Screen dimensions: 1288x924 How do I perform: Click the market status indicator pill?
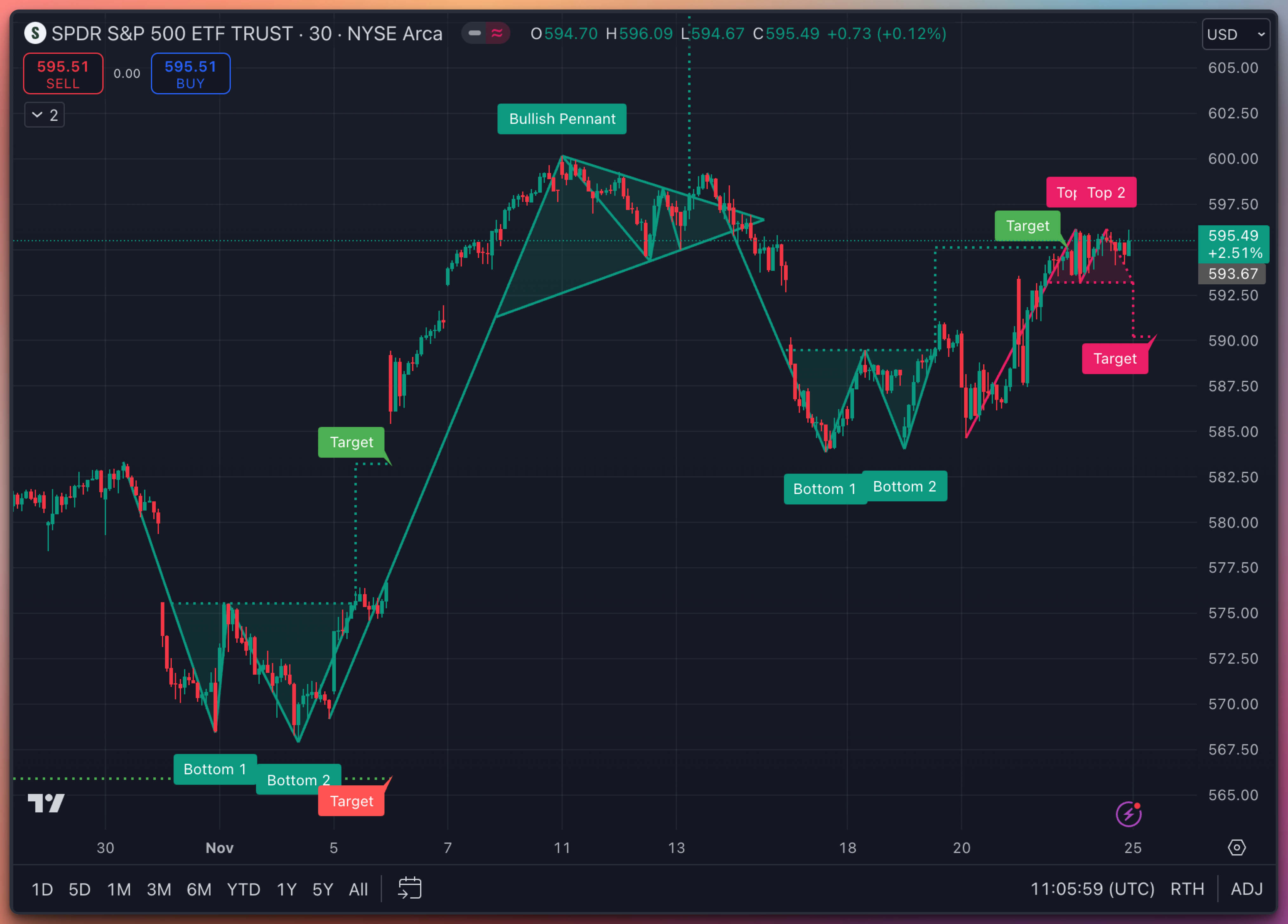pyautogui.click(x=486, y=33)
